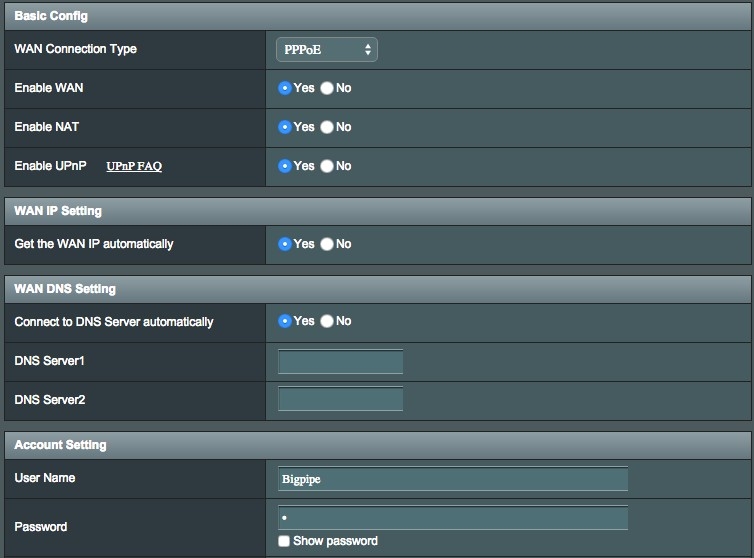The image size is (754, 558).
Task: Choose Yes for getting WAN IP automatically
Action: (285, 244)
